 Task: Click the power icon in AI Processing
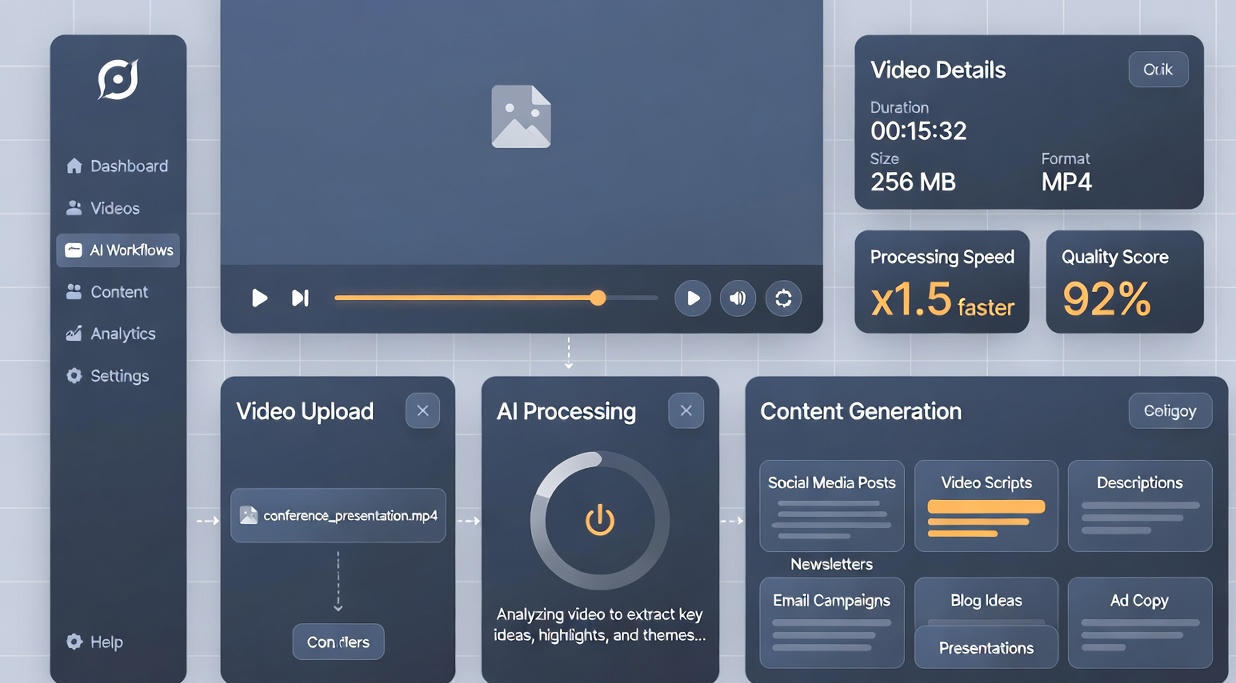(600, 520)
